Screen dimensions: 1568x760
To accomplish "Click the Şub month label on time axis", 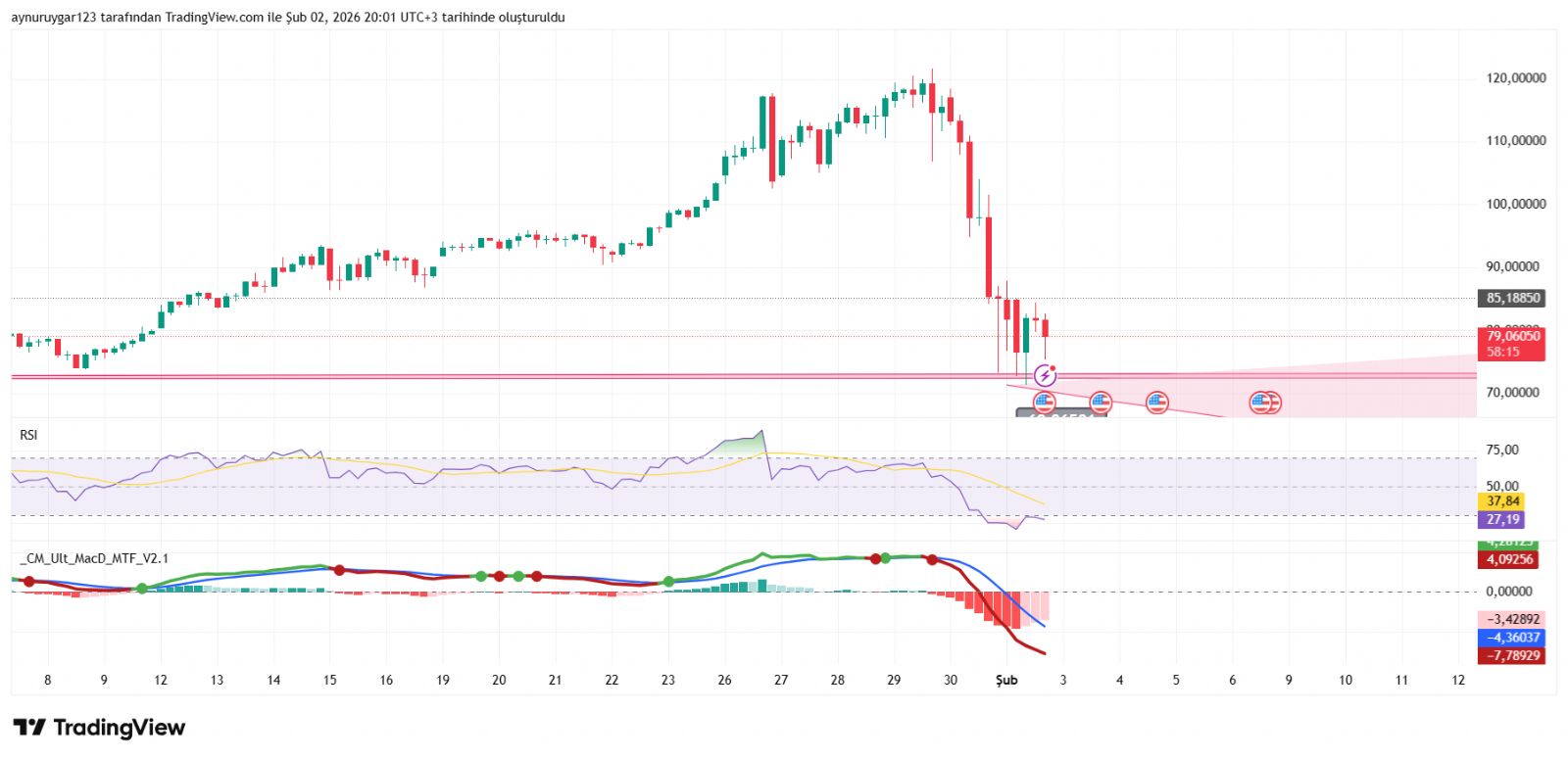I will coord(1006,680).
